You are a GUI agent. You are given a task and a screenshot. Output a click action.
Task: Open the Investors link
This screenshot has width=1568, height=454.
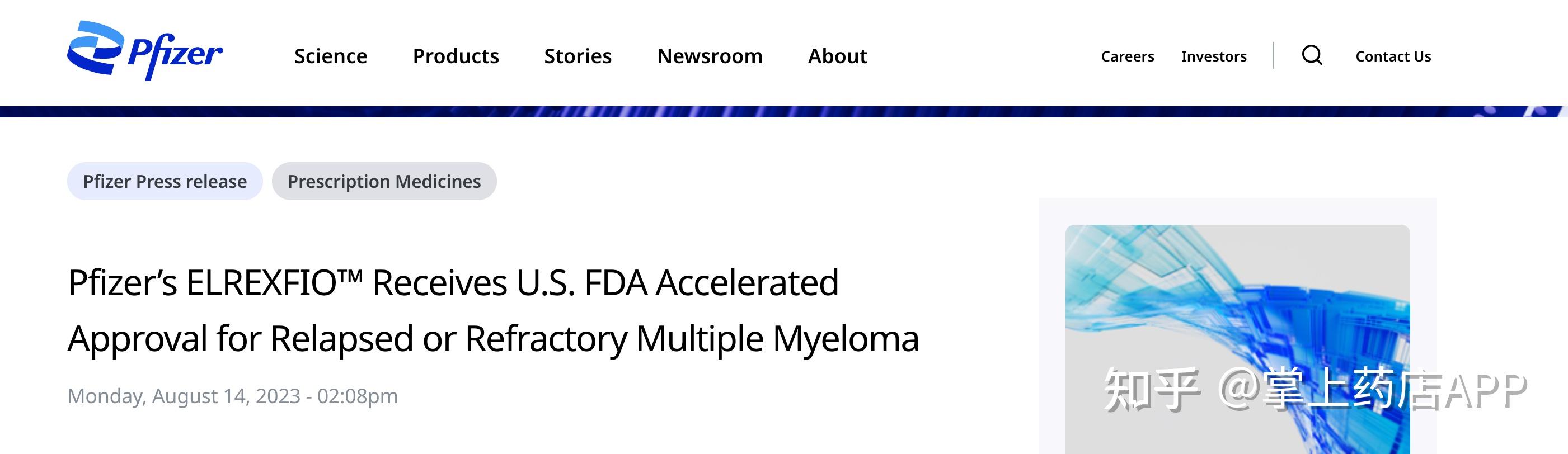[1214, 56]
